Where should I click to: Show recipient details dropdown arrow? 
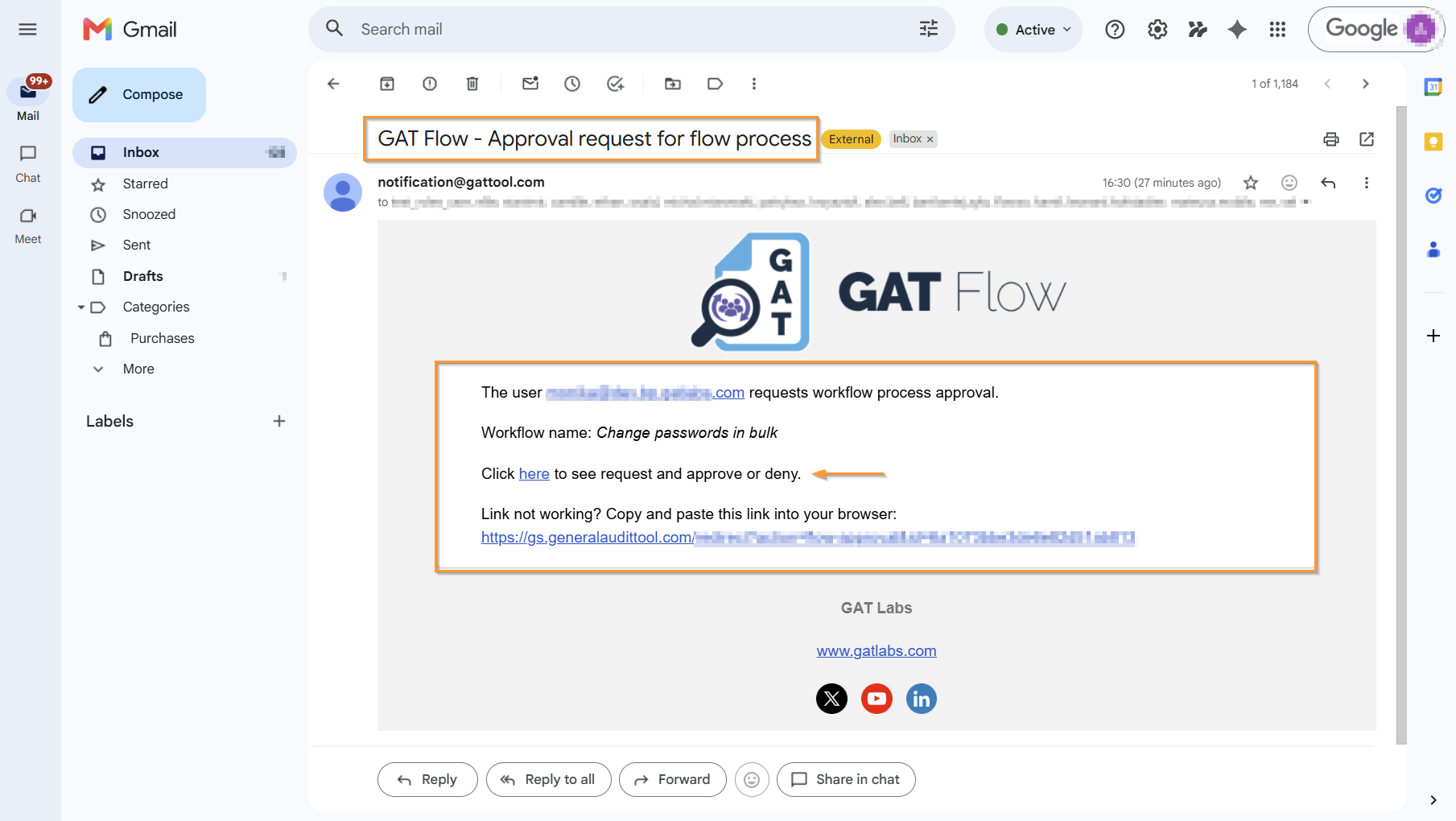click(x=1305, y=202)
